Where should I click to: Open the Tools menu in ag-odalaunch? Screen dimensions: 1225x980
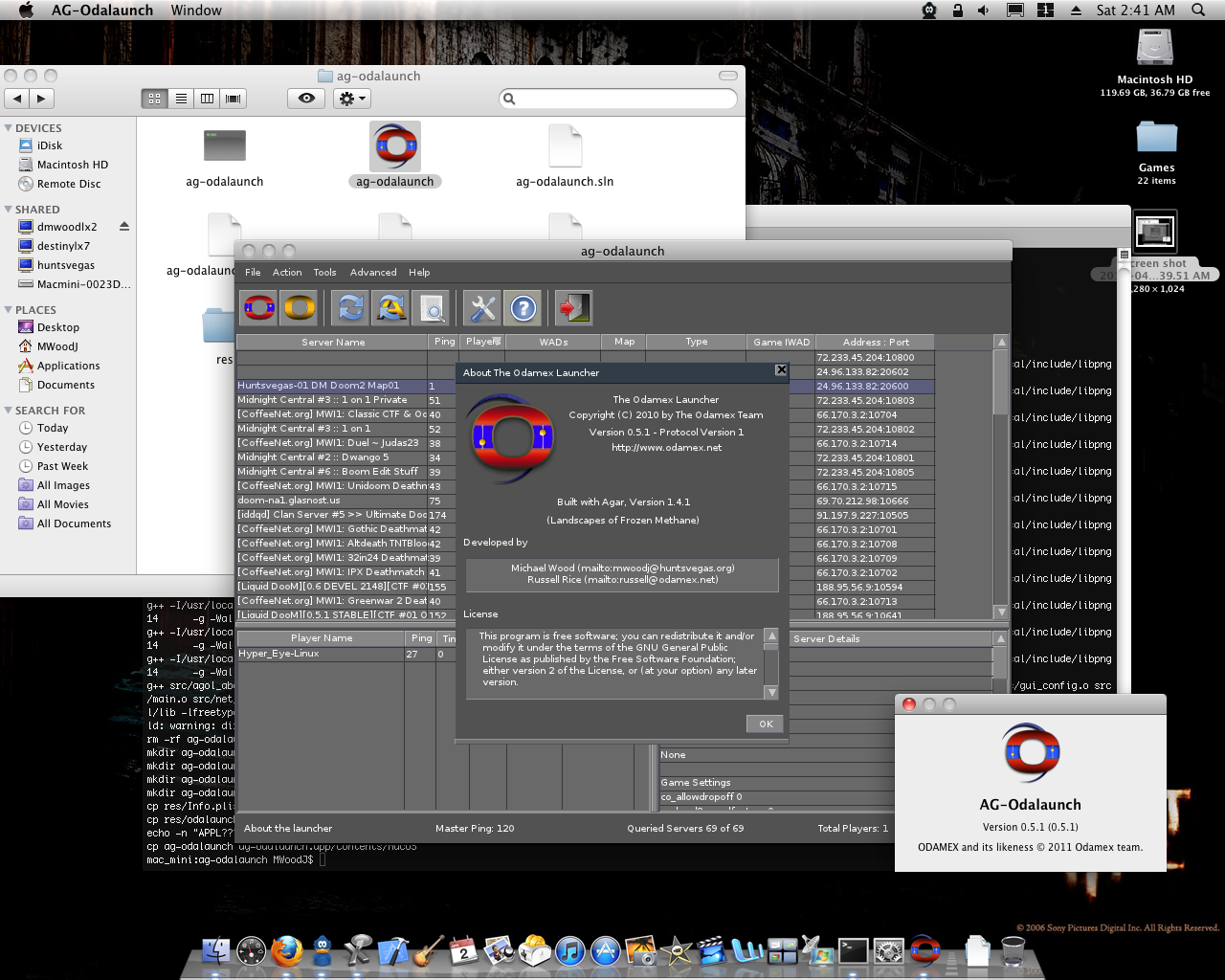[x=324, y=273]
